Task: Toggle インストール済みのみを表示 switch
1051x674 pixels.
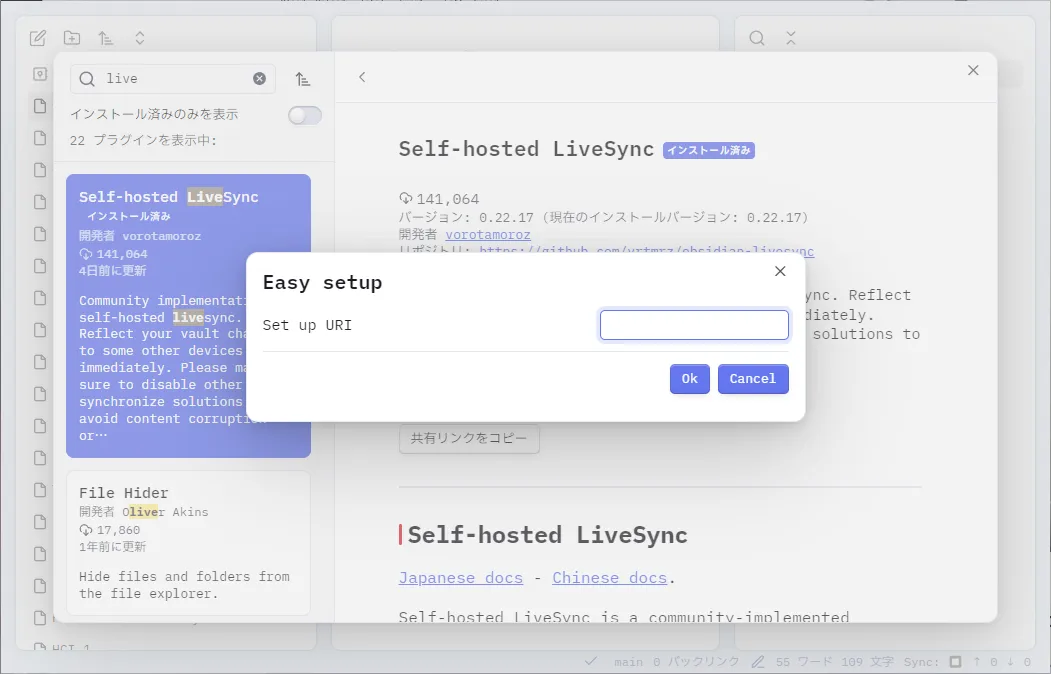Action: click(305, 115)
